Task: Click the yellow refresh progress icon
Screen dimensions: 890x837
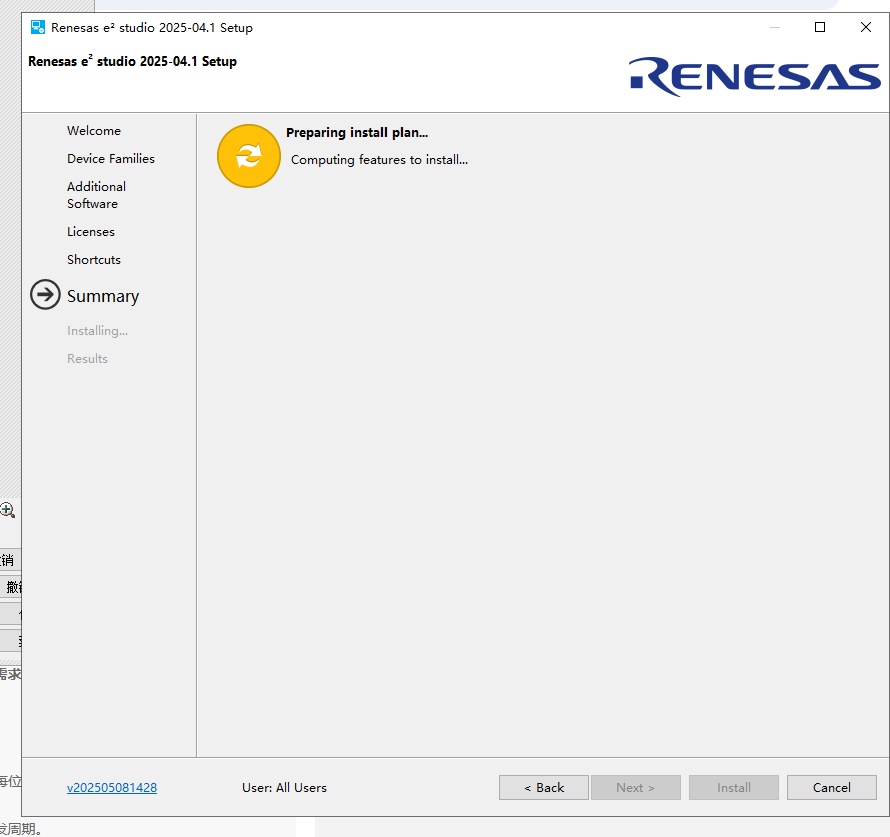Action: click(249, 156)
